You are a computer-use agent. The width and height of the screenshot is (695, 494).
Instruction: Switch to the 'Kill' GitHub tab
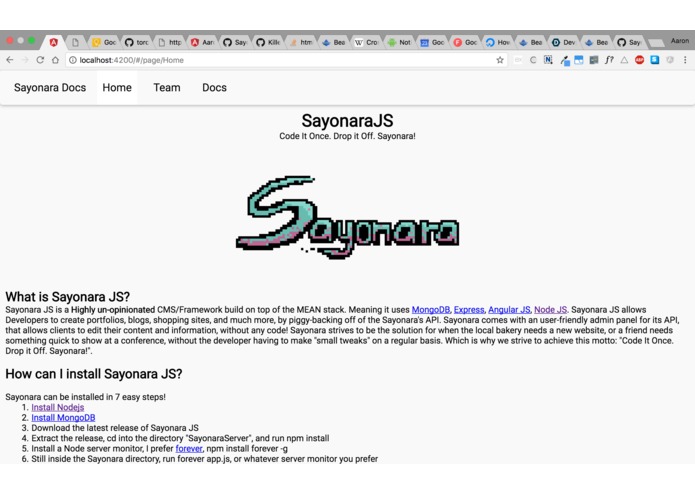tap(269, 42)
